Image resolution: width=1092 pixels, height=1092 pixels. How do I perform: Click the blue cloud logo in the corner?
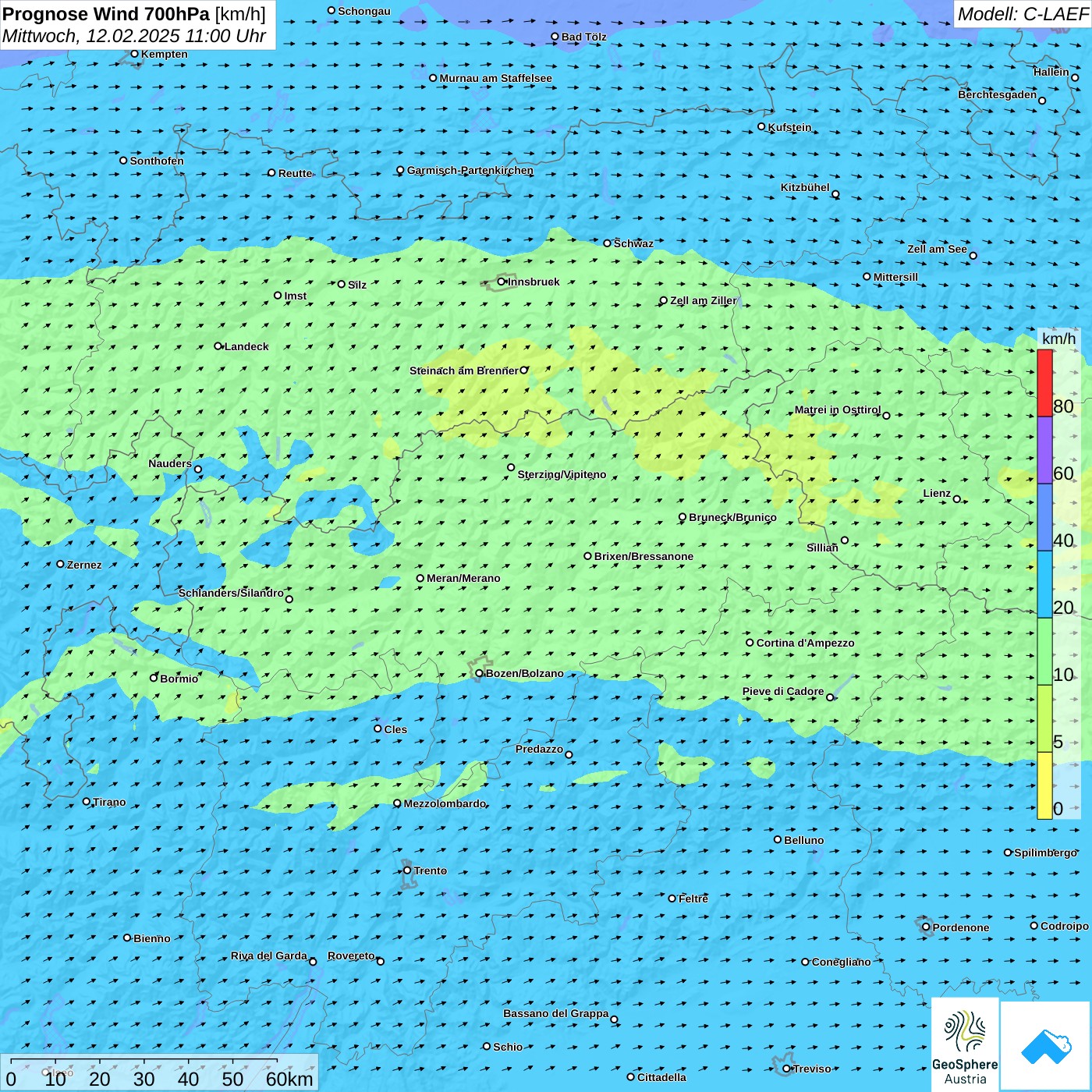(1045, 1046)
